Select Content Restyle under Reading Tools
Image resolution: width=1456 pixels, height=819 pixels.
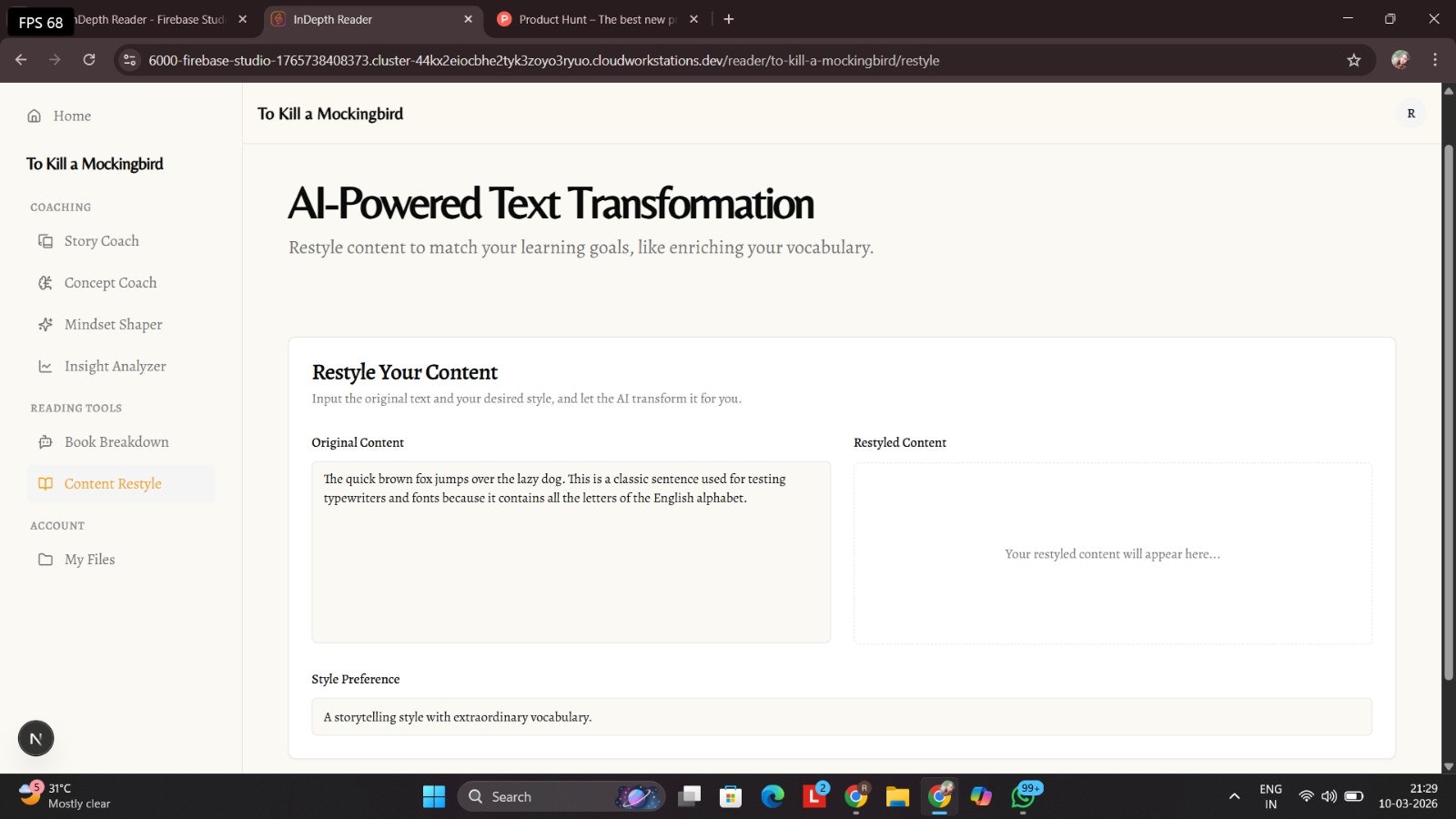pos(113,483)
